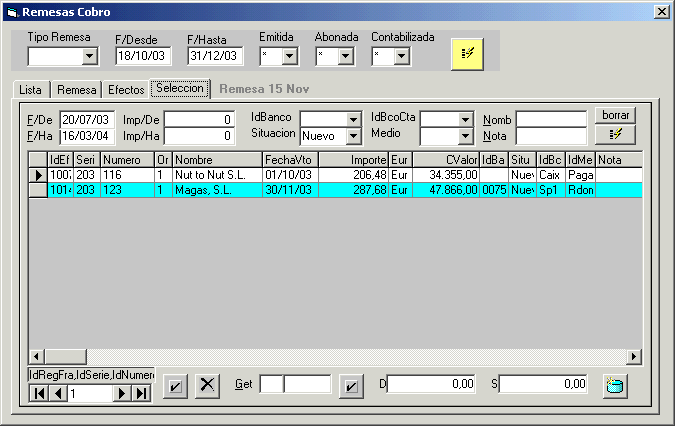Viewport: 675px width, 426px height.
Task: Open the Contabilizada dropdown
Action: click(x=401, y=57)
